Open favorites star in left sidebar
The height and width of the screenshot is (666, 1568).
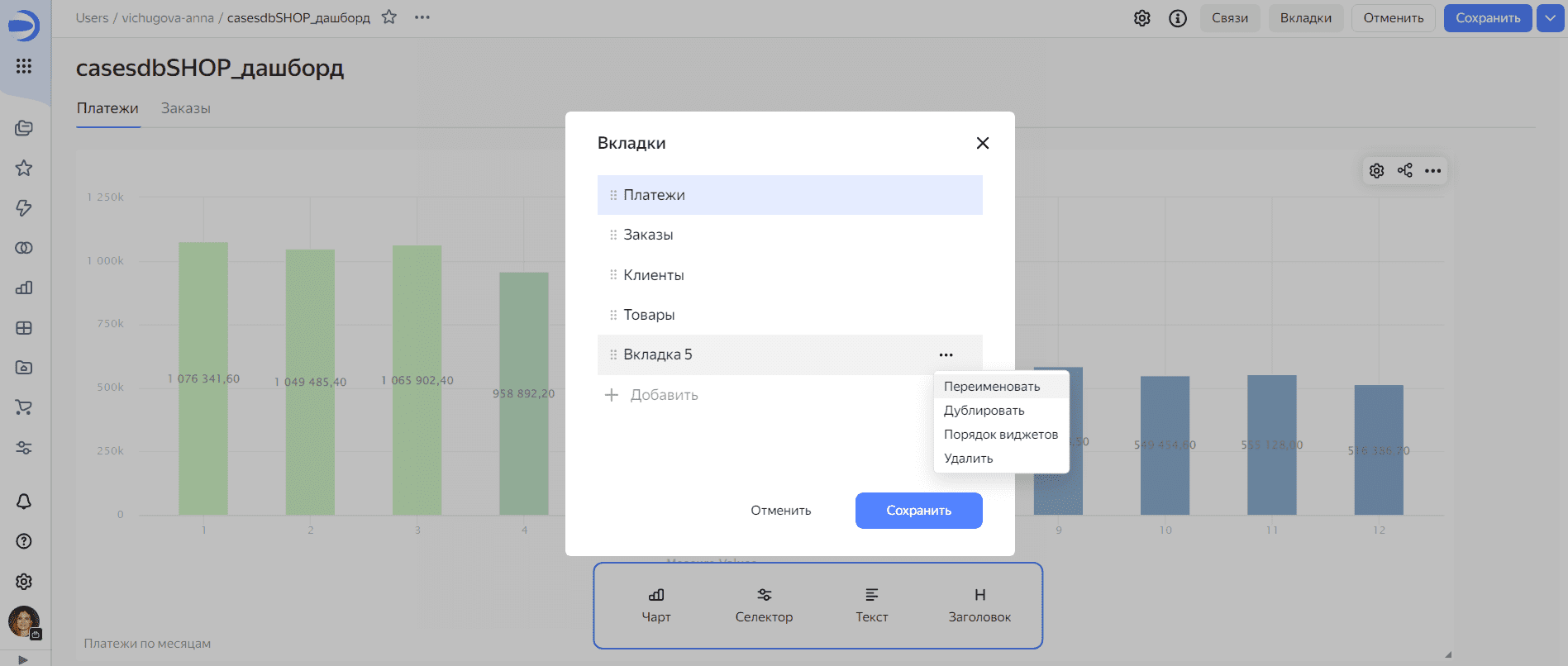coord(24,168)
